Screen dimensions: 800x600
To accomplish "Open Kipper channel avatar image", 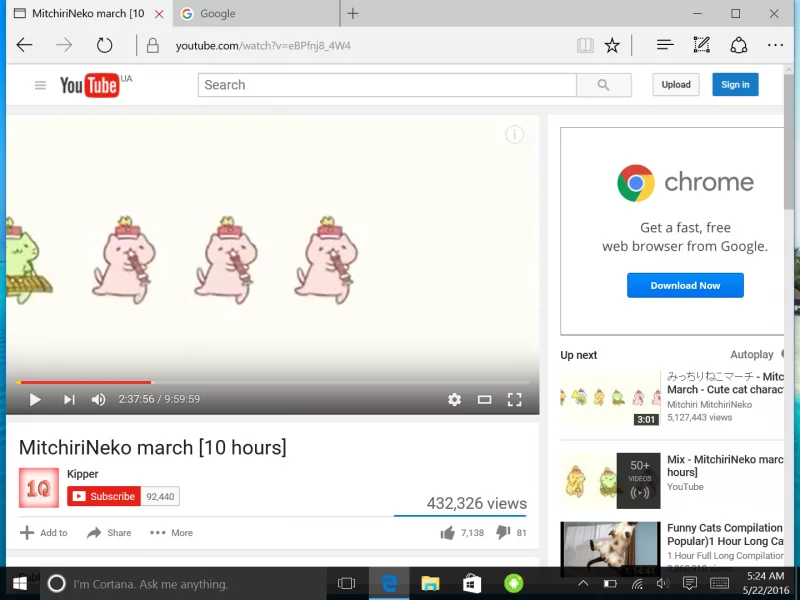I will tap(39, 488).
